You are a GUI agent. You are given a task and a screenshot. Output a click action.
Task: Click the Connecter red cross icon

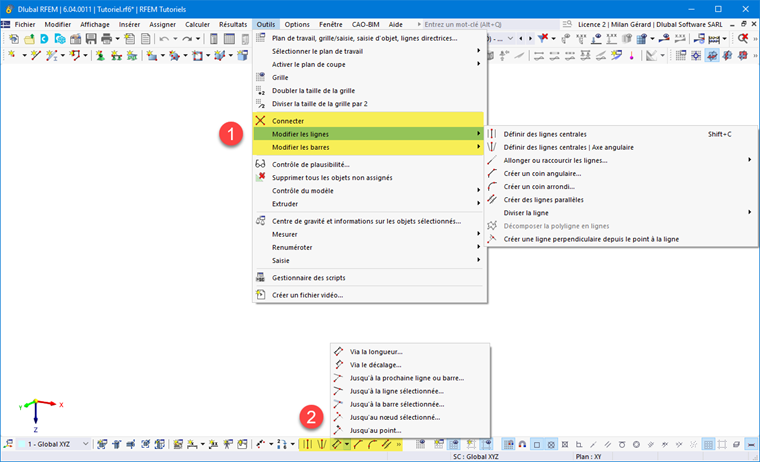point(261,121)
